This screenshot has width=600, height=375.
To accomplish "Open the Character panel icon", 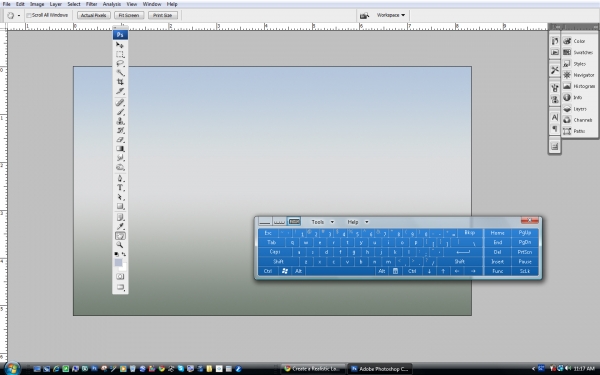I will coord(554,117).
